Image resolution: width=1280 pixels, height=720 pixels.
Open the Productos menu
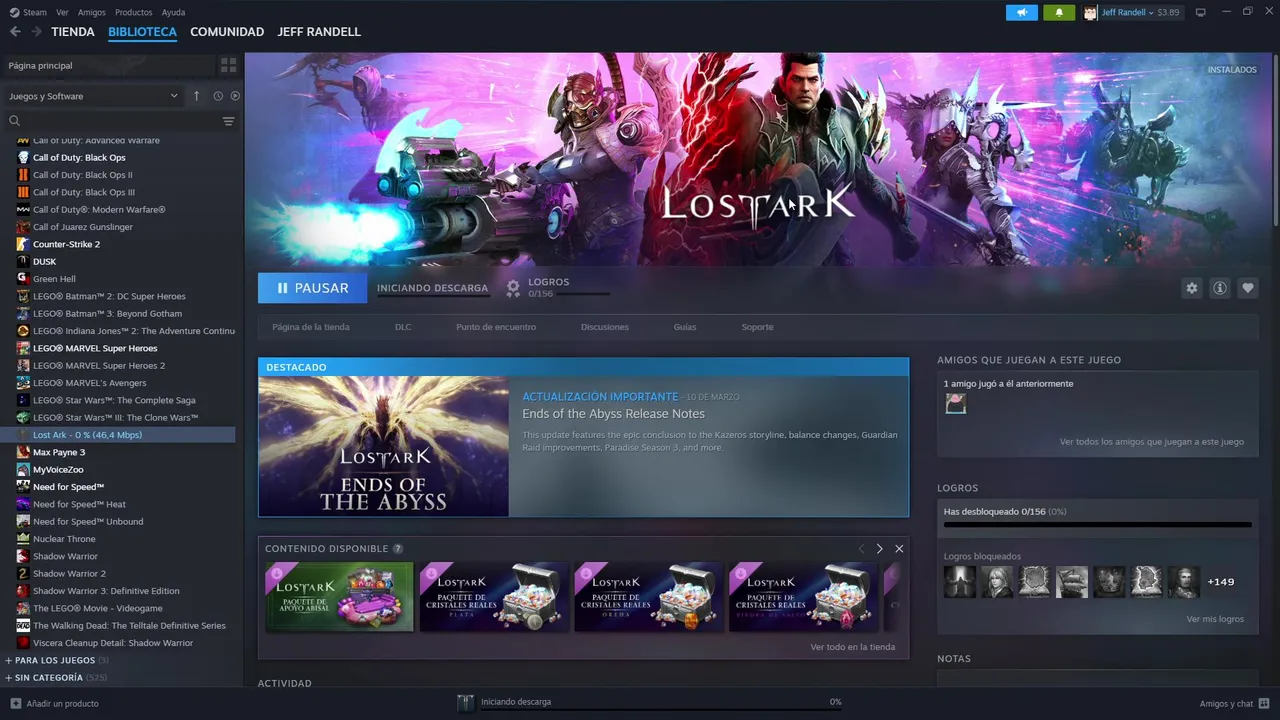(133, 12)
